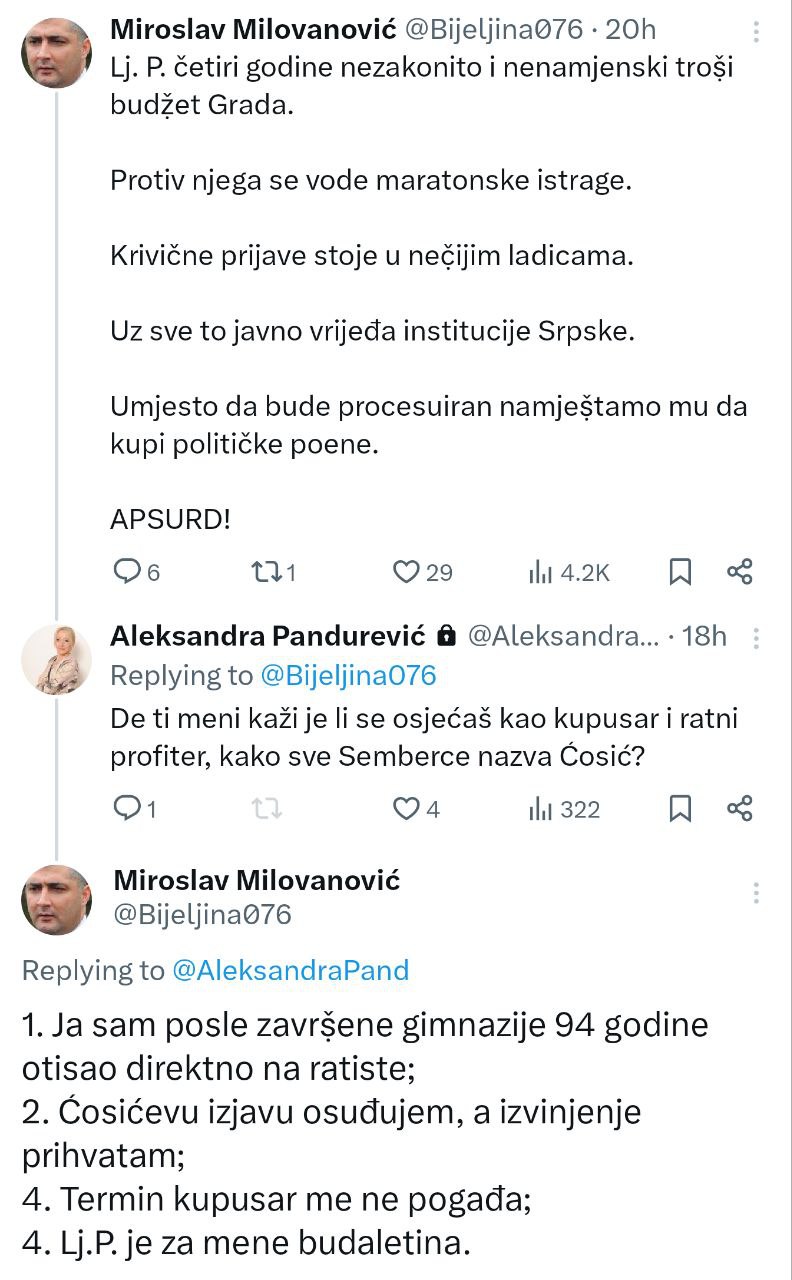Open the @AleksandraPand mention link
The image size is (792, 1280).
tap(290, 969)
